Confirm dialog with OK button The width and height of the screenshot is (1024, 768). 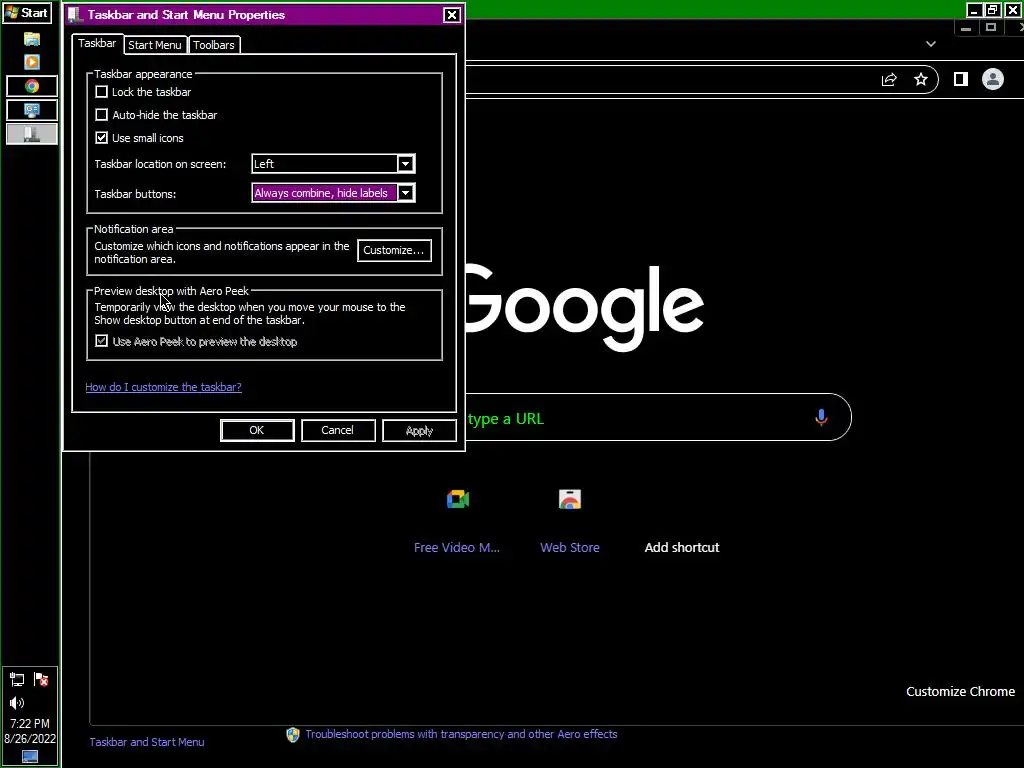257,430
